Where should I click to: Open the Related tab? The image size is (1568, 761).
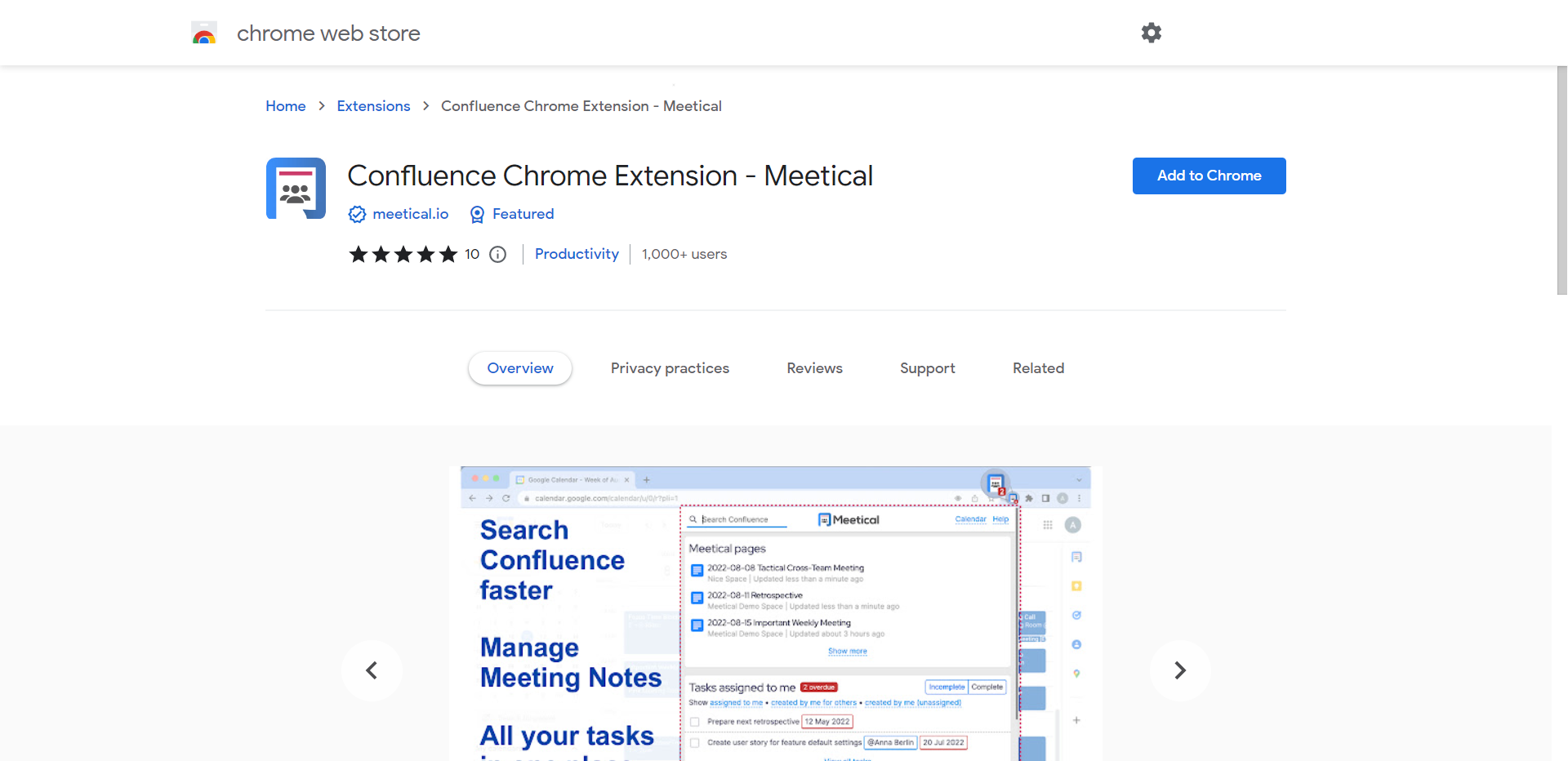(x=1038, y=368)
